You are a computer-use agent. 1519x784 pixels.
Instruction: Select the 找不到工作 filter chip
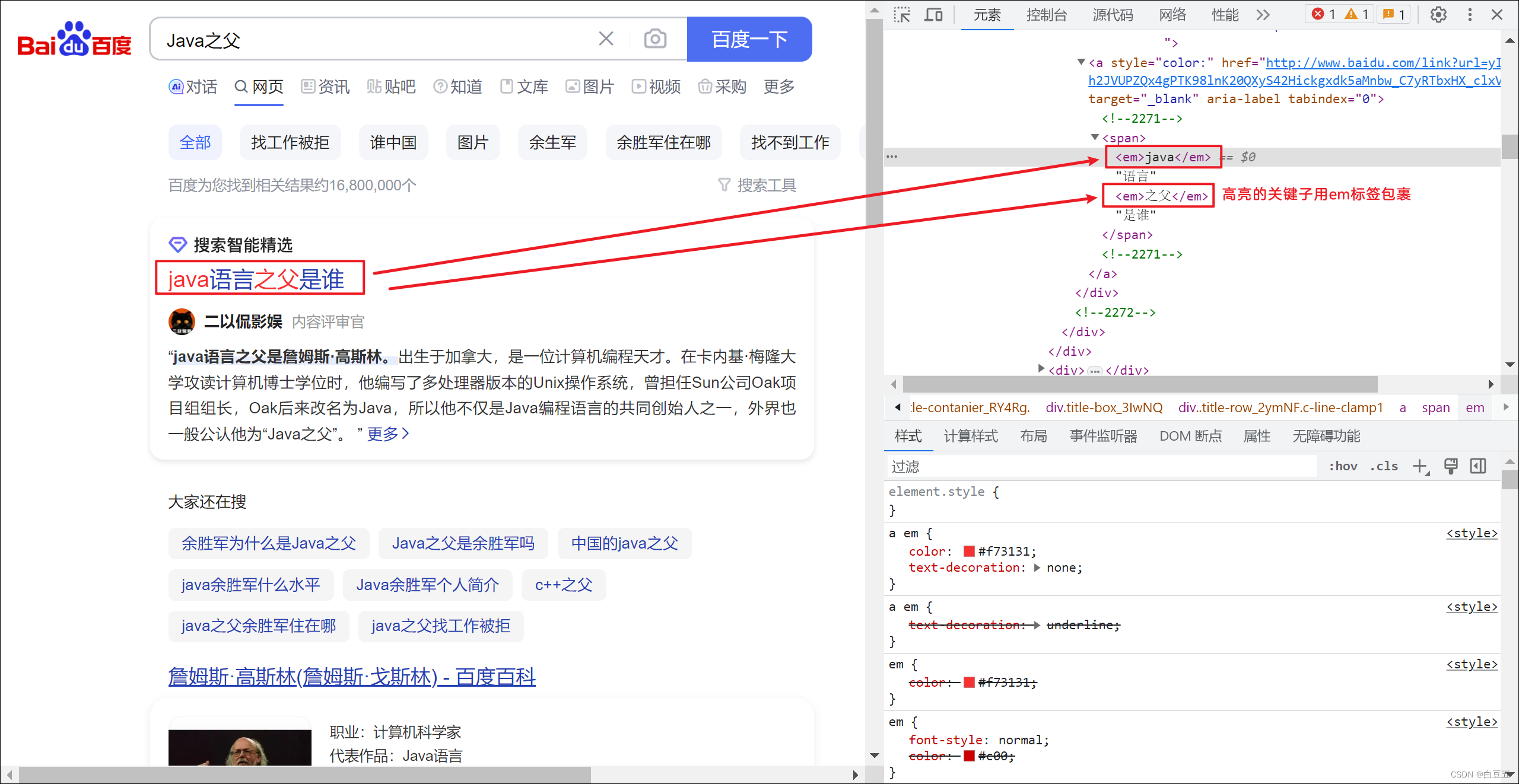(x=790, y=142)
